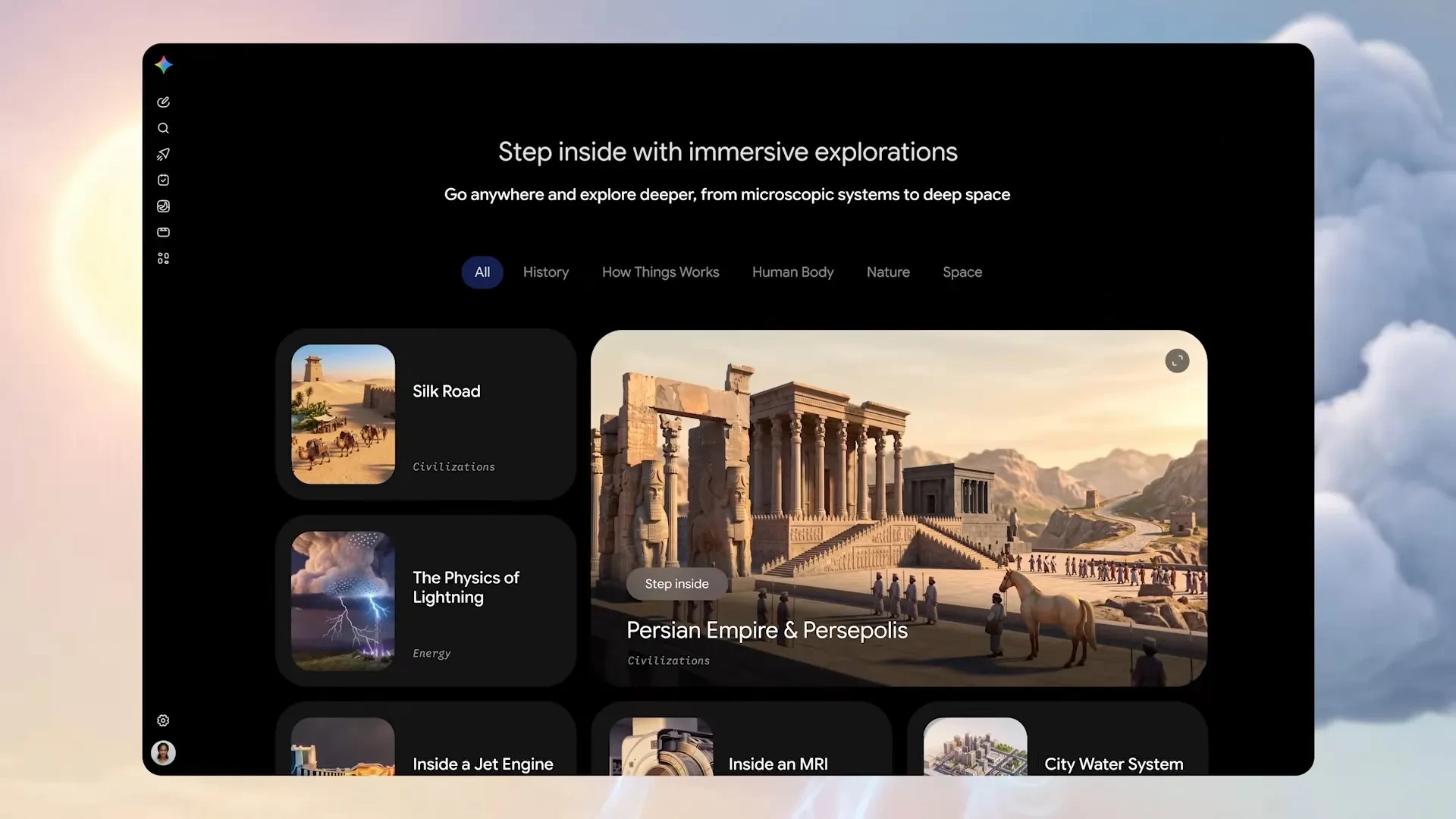The image size is (1456, 819).
Task: Switch to the History tab
Action: (x=546, y=272)
